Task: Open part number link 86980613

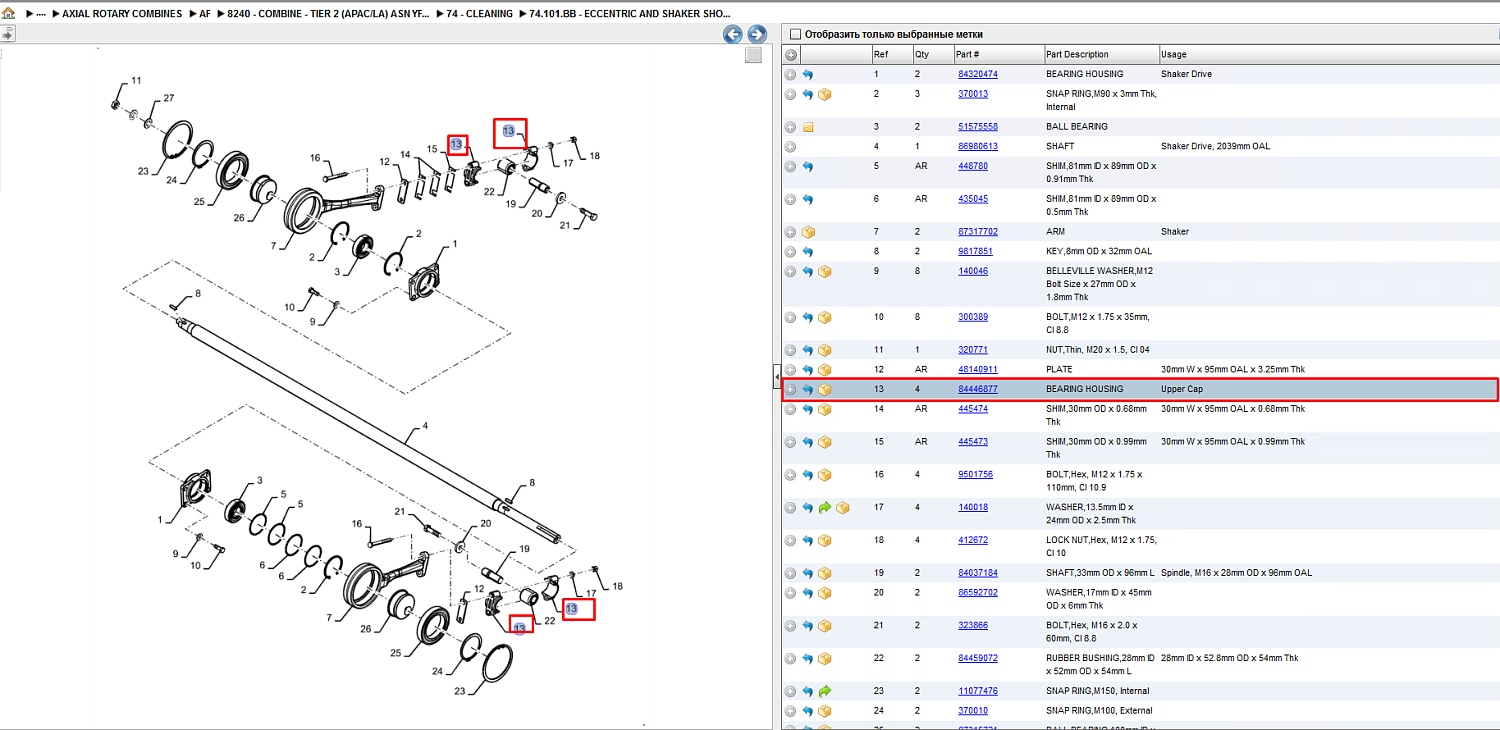Action: pyautogui.click(x=978, y=147)
